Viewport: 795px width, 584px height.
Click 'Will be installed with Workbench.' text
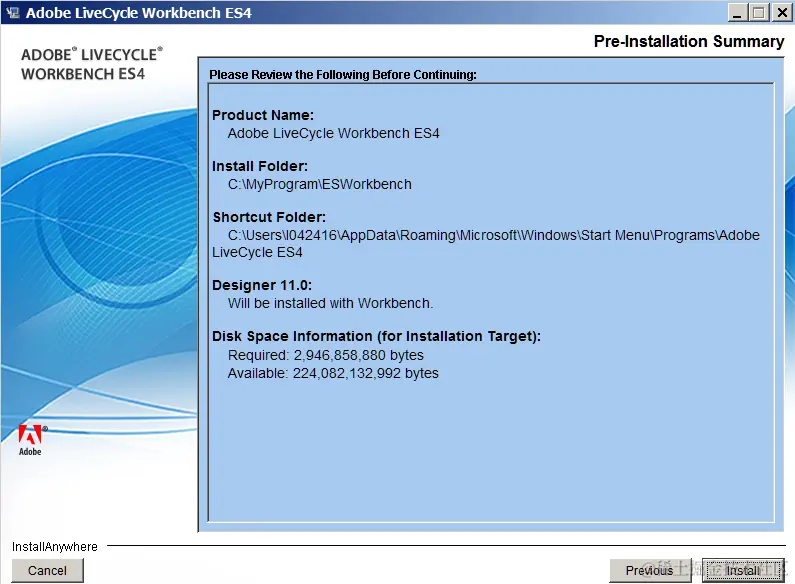pos(330,303)
